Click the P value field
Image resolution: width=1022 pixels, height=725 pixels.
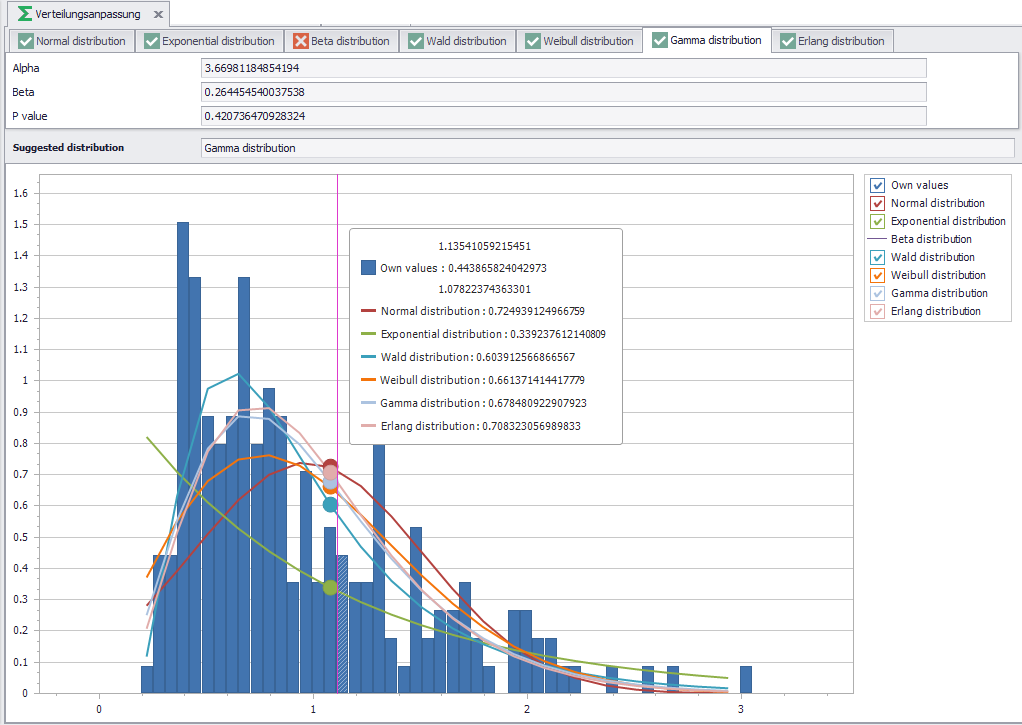pyautogui.click(x=563, y=116)
